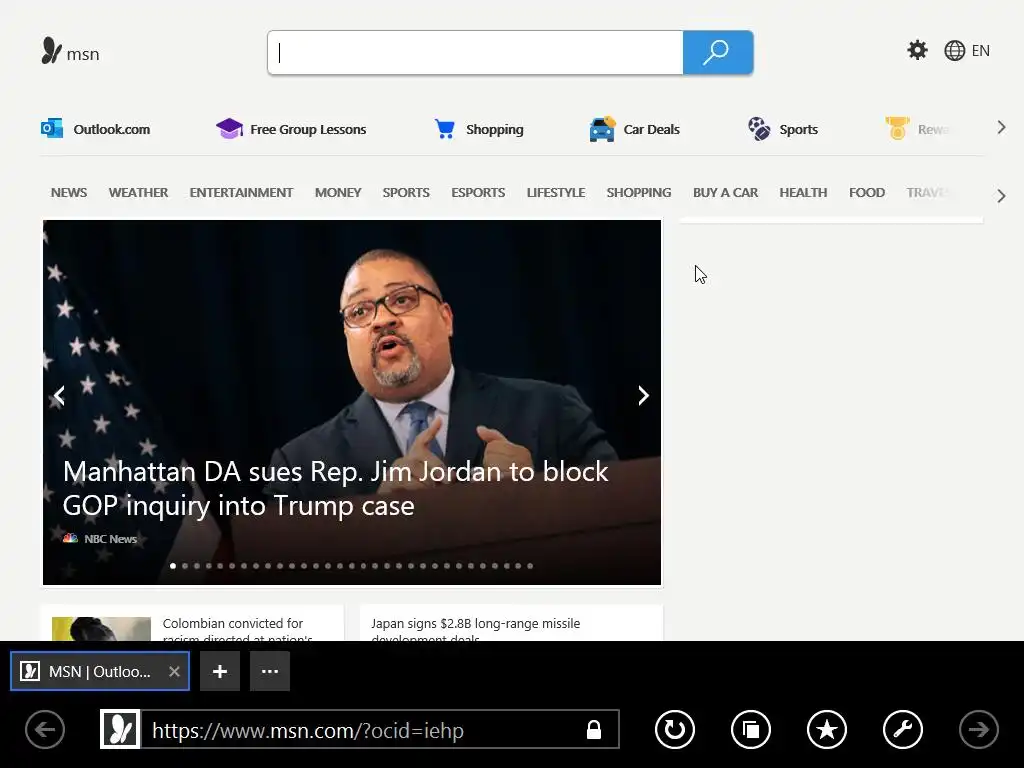Go forward with the browser forward arrow
1024x768 pixels.
(x=978, y=729)
